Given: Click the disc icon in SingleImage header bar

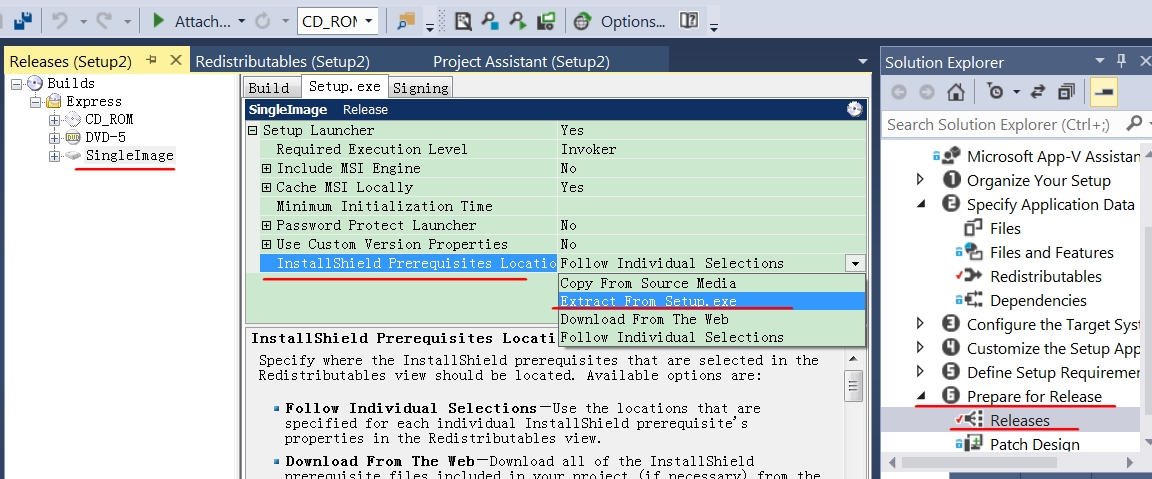Looking at the screenshot, I should tap(854, 109).
